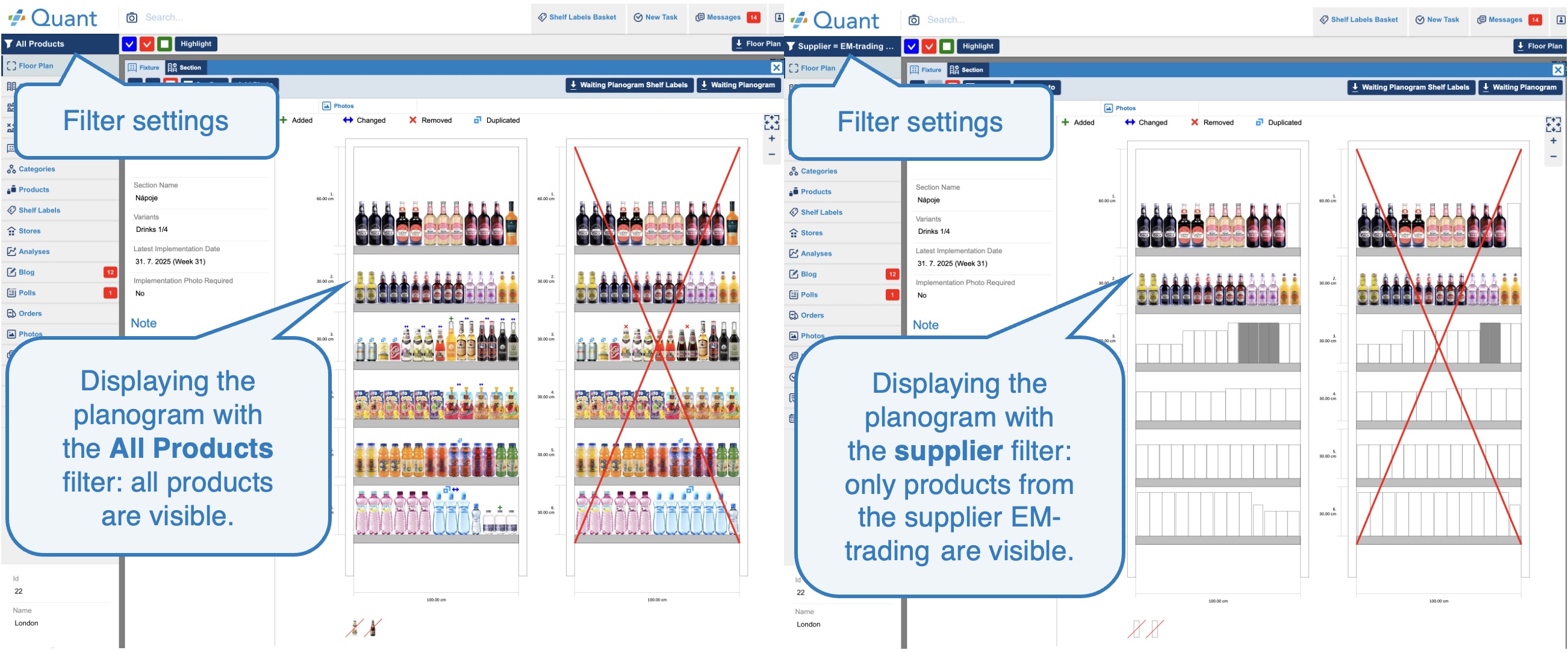The height and width of the screenshot is (653, 1568).
Task: Toggle the blue checkmark box in the left screenshot
Action: click(129, 44)
